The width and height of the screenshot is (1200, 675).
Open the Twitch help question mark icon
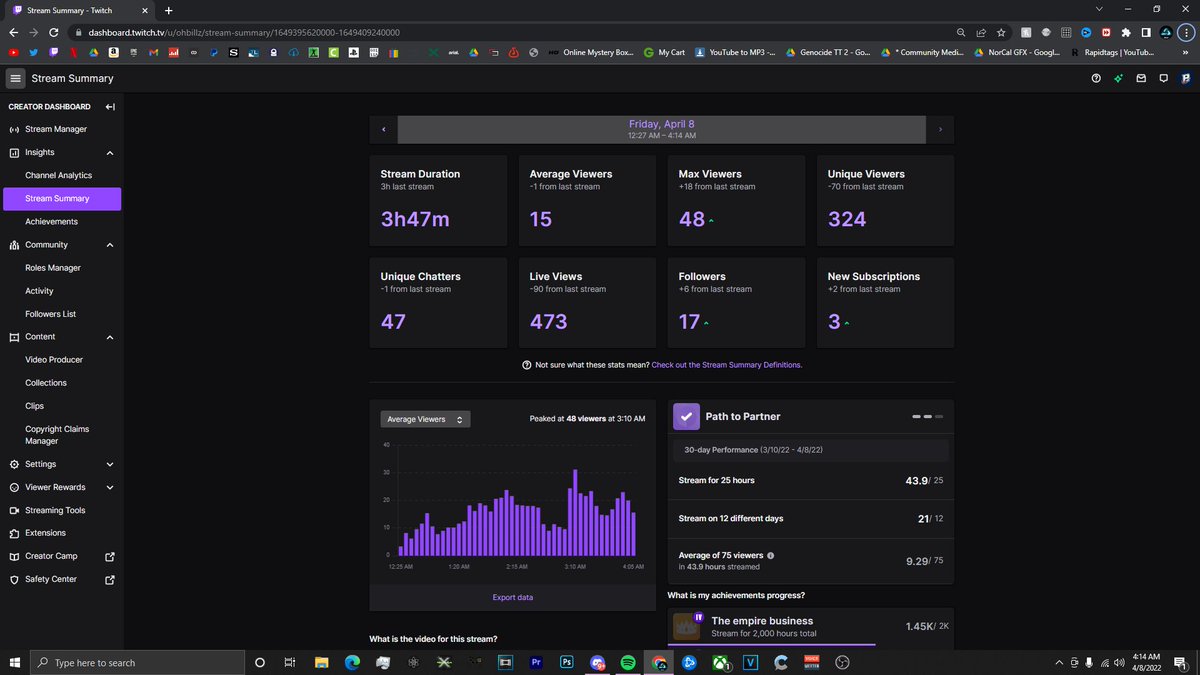[1096, 78]
